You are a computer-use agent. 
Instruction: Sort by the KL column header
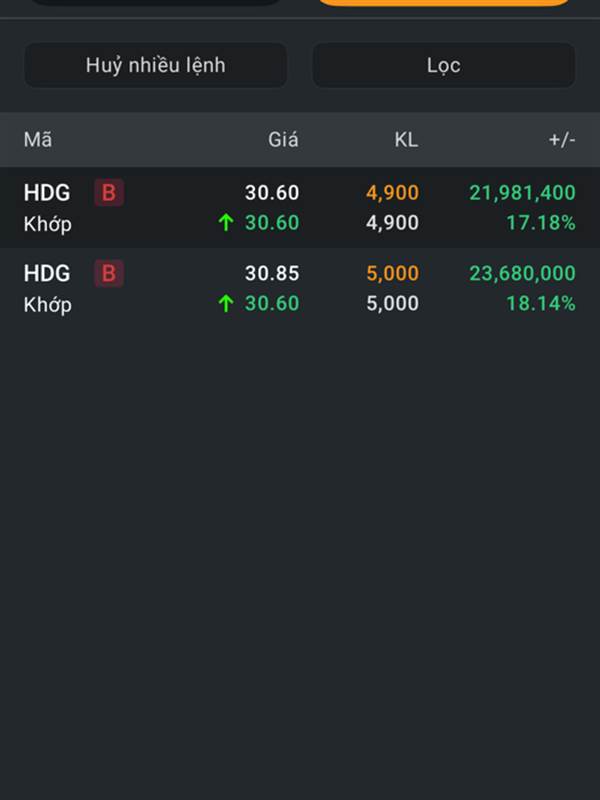(406, 140)
